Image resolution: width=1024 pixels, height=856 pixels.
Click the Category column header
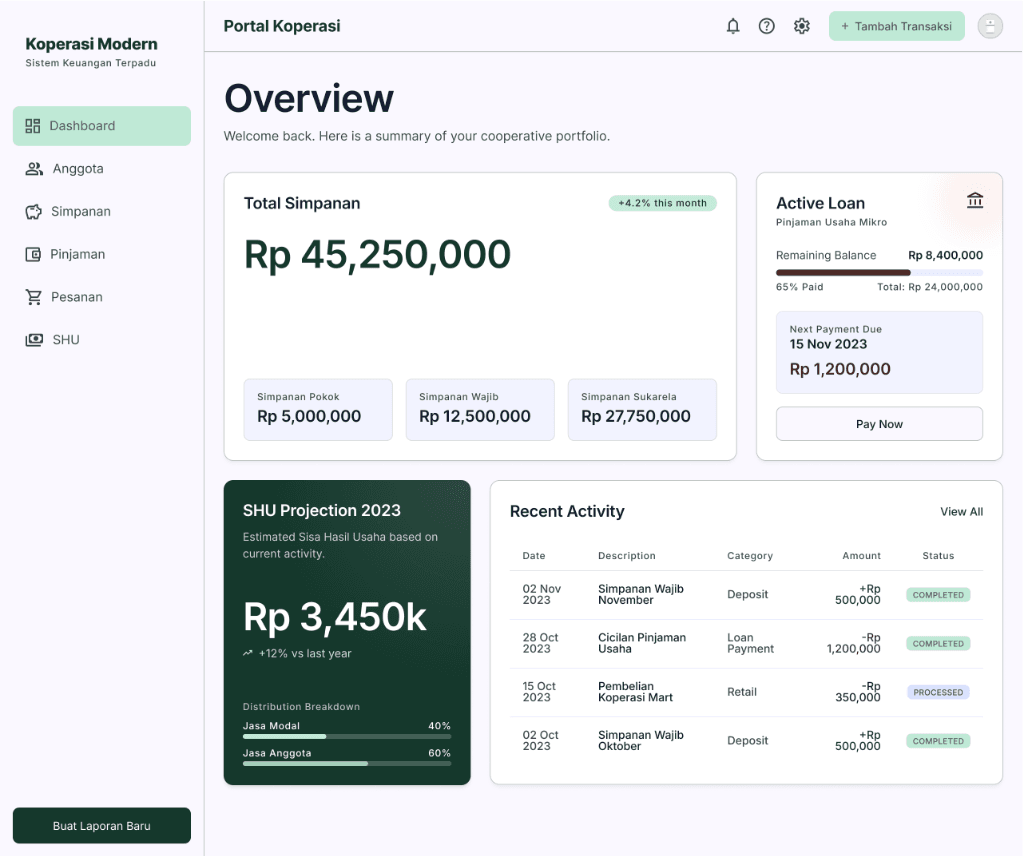point(750,556)
